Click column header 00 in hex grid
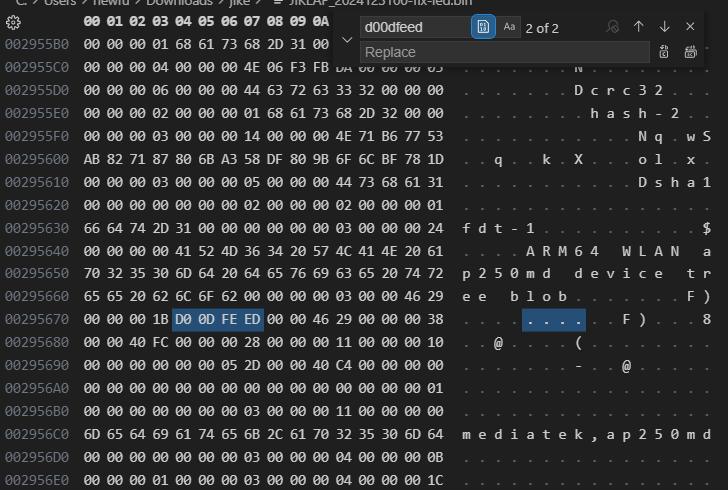 point(92,20)
